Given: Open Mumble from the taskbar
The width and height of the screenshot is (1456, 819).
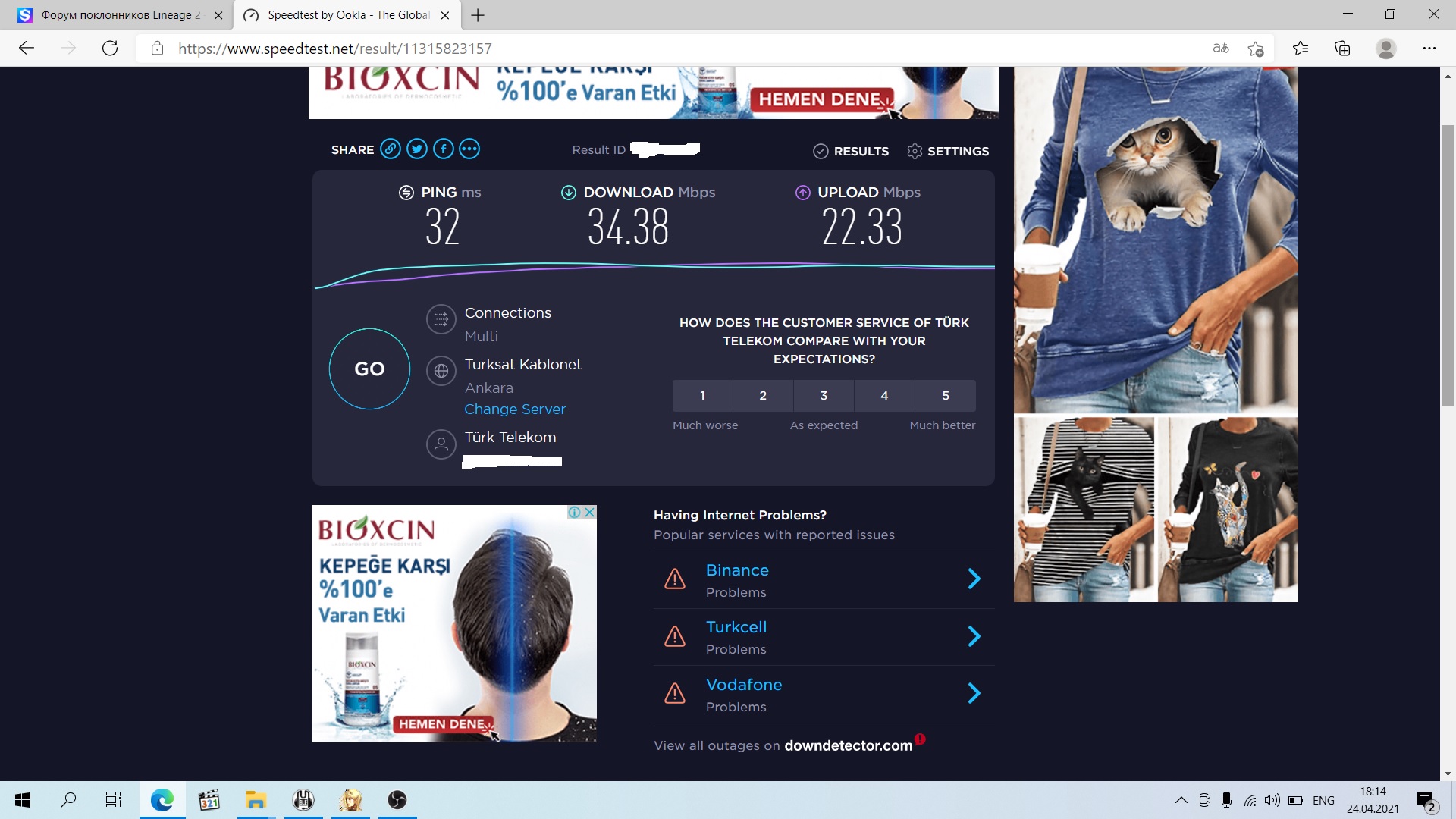Looking at the screenshot, I should [303, 800].
